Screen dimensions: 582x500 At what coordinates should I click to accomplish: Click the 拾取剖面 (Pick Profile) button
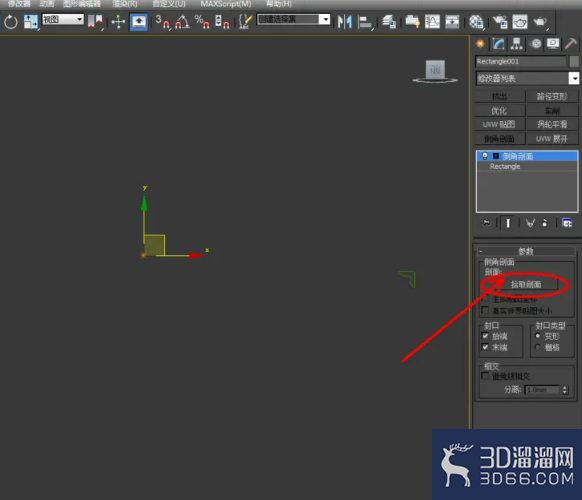[x=526, y=284]
